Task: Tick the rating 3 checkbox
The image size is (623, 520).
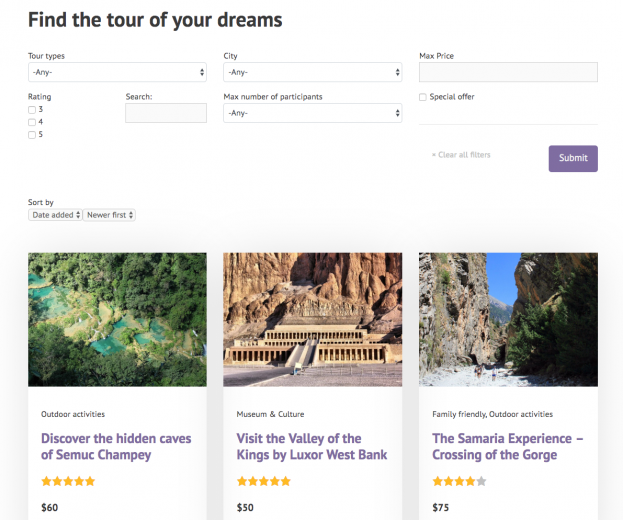Action: 32,109
